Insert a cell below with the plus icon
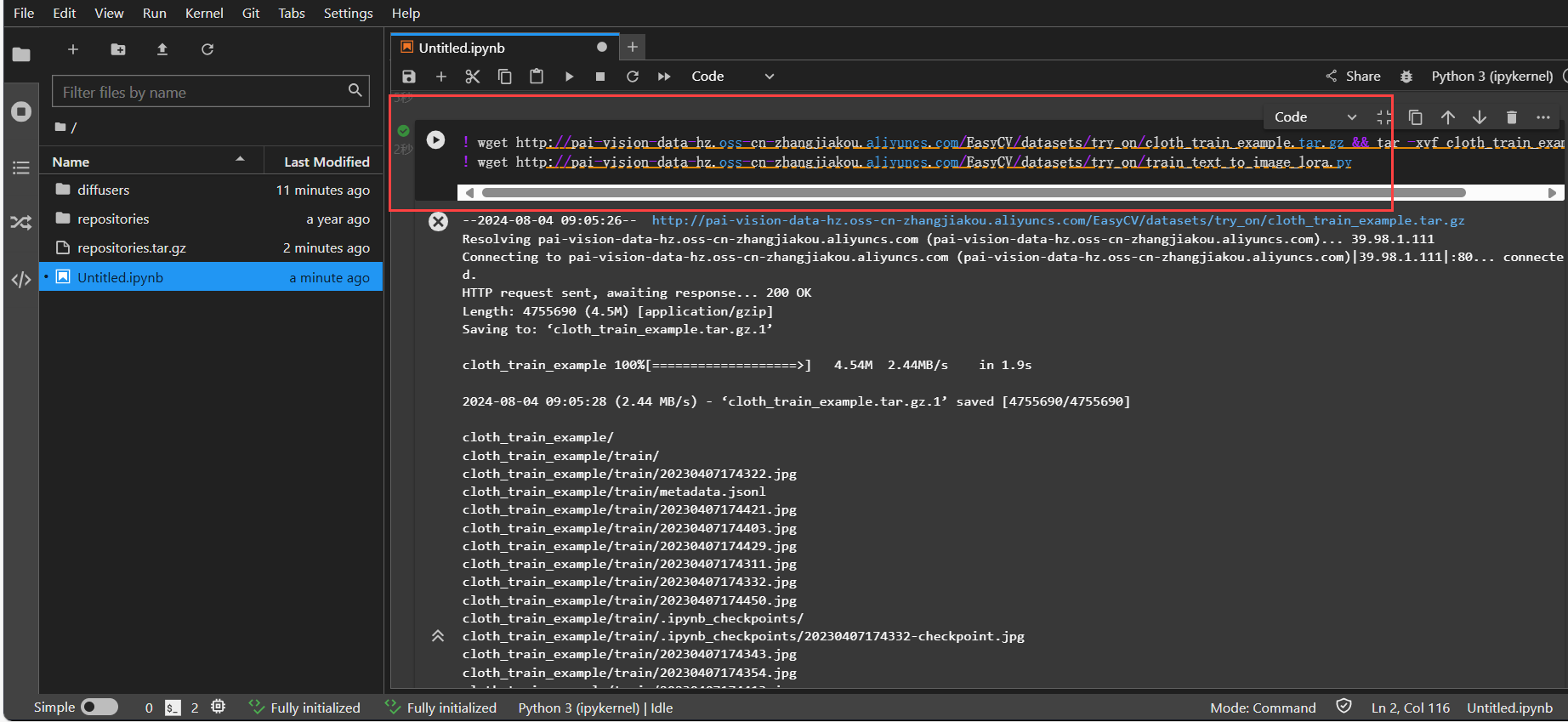This screenshot has width=1568, height=722. pos(441,77)
